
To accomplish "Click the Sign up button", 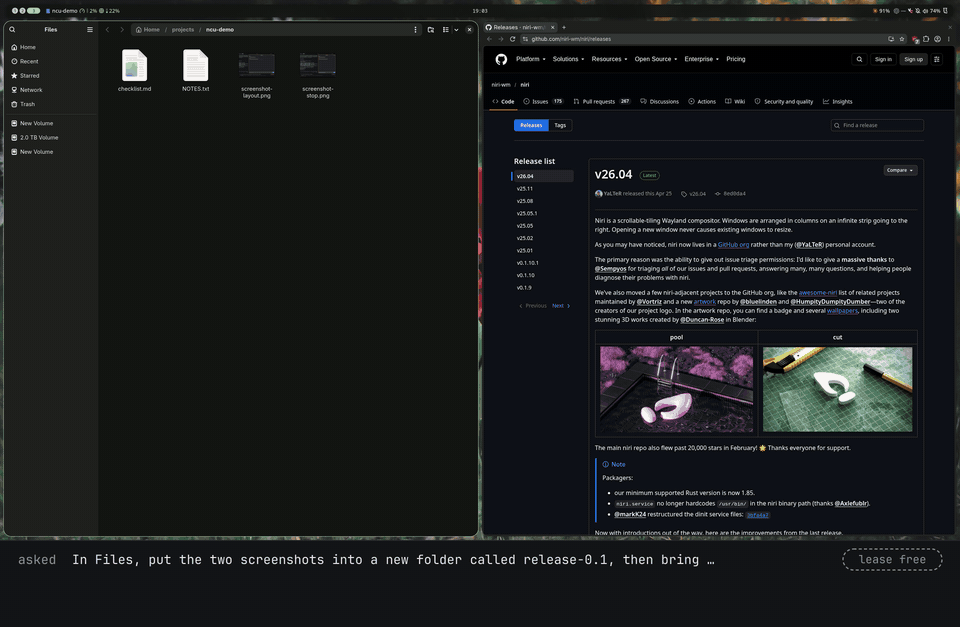I will [x=913, y=59].
